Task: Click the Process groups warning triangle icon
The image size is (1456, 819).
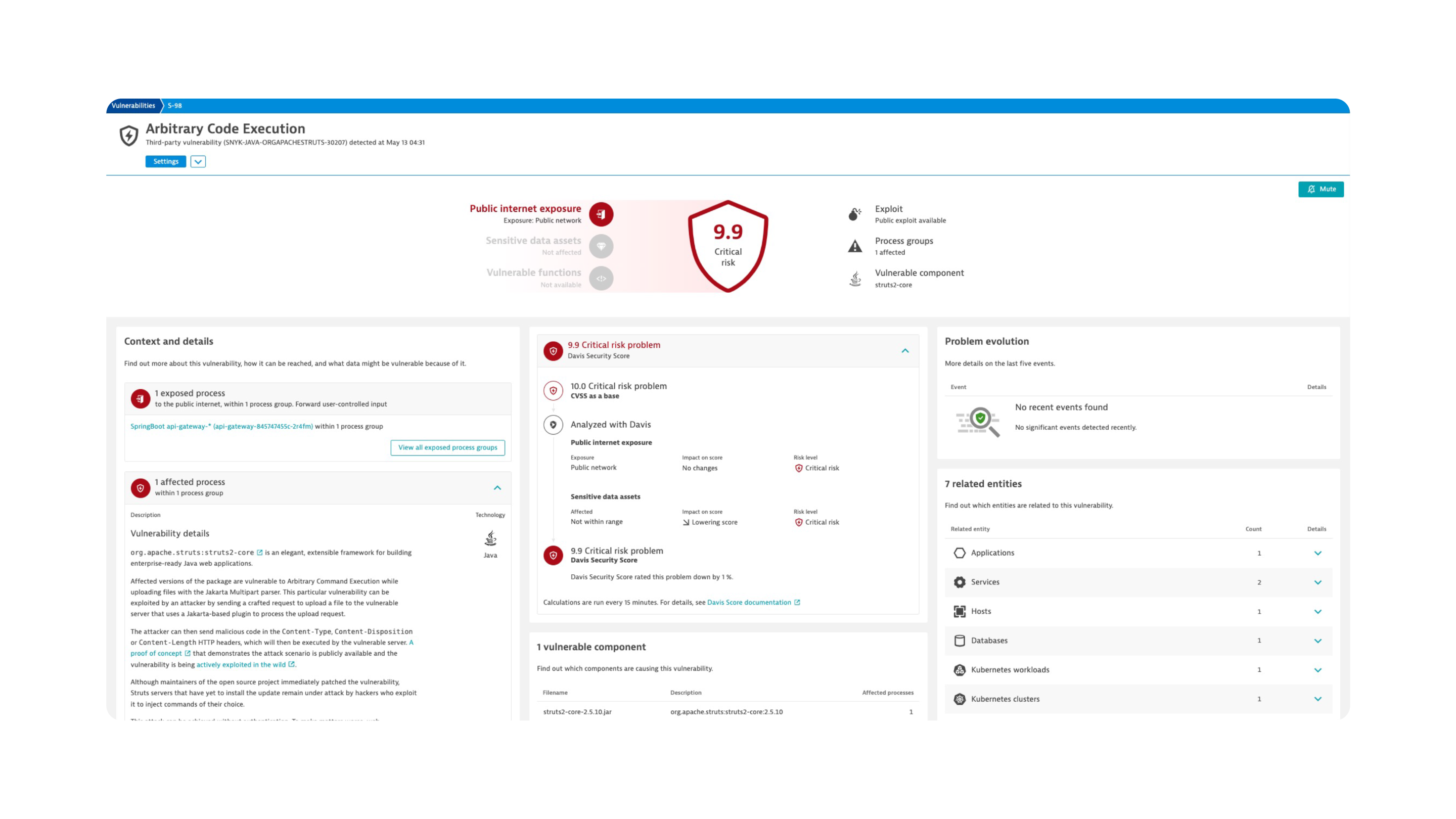Action: [854, 246]
